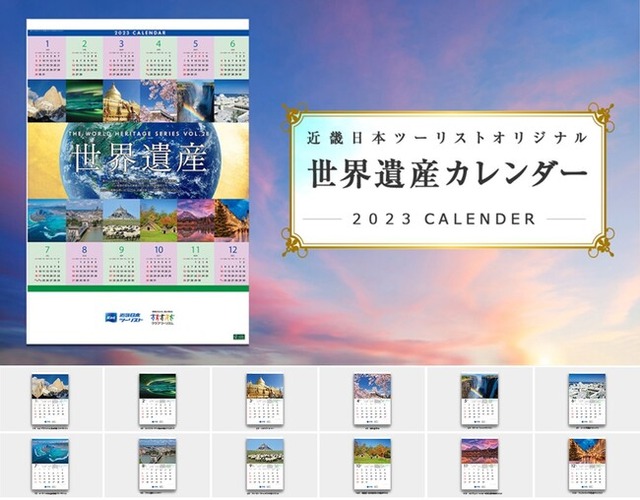Click the month 5 block on cover calendar
The height and width of the screenshot is (500, 640).
click(196, 58)
